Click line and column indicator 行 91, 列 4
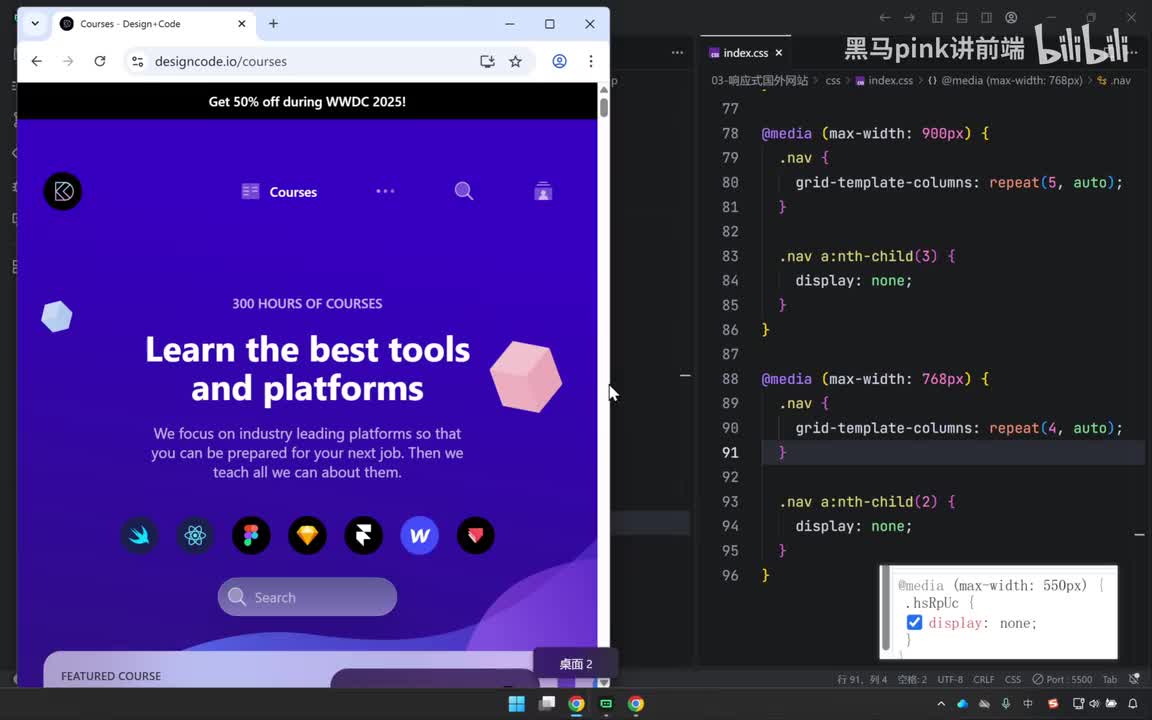Image resolution: width=1152 pixels, height=720 pixels. [862, 679]
